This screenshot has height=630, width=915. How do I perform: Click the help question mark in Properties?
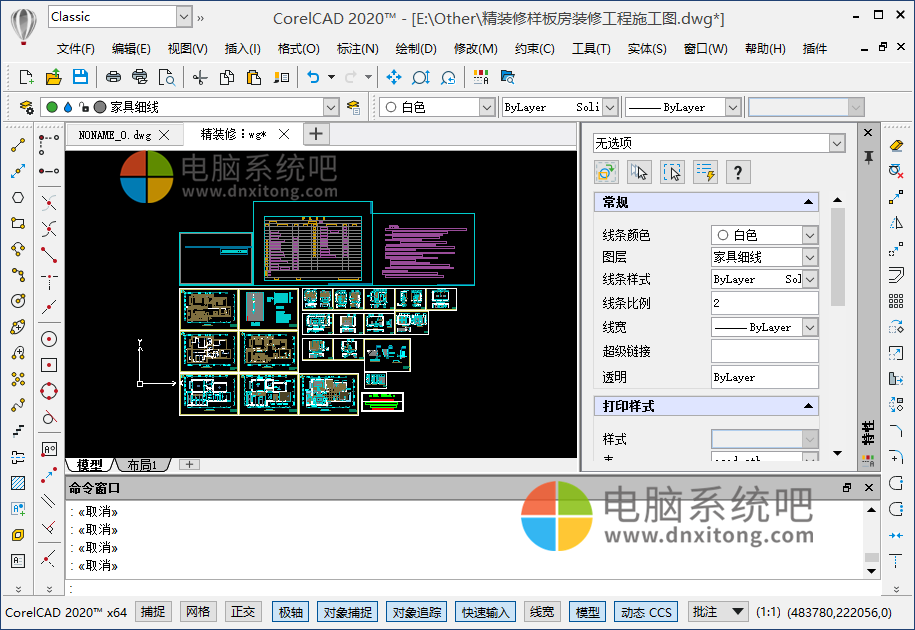coord(738,172)
